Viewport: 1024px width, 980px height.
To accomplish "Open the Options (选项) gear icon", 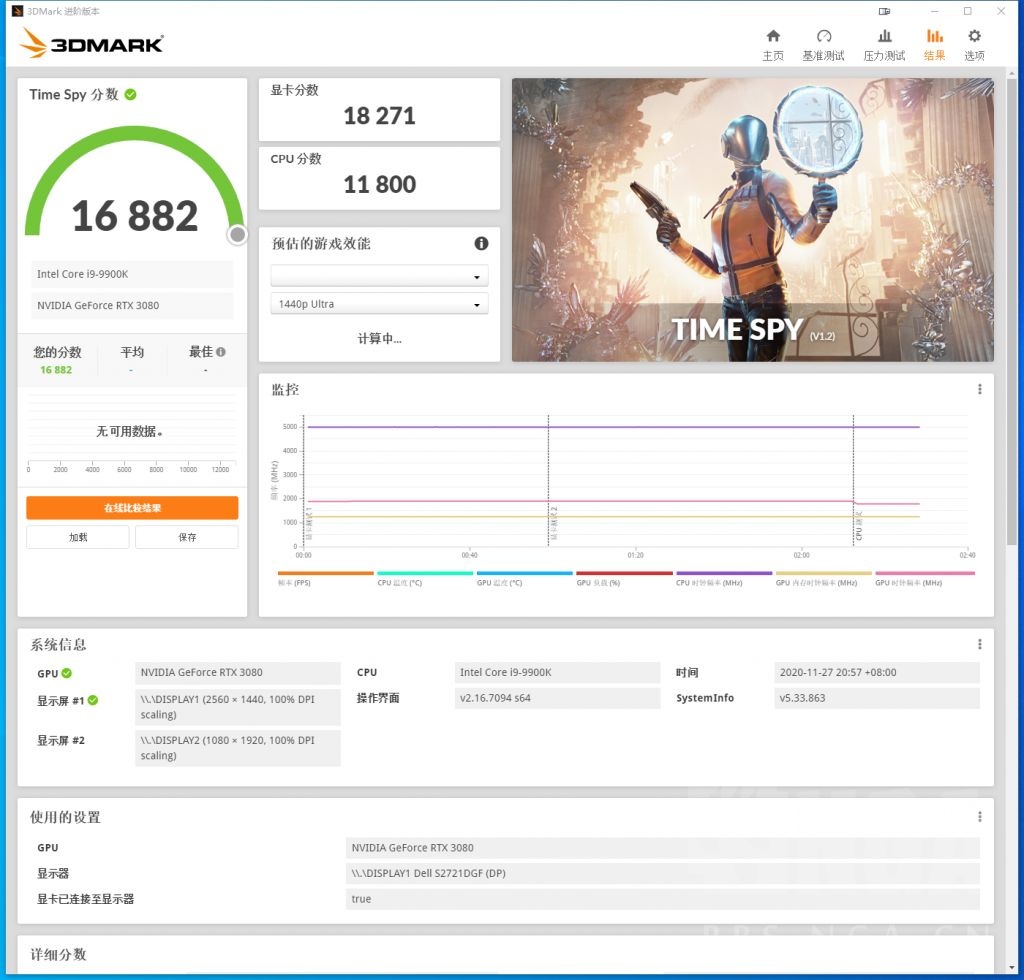I will coord(974,44).
